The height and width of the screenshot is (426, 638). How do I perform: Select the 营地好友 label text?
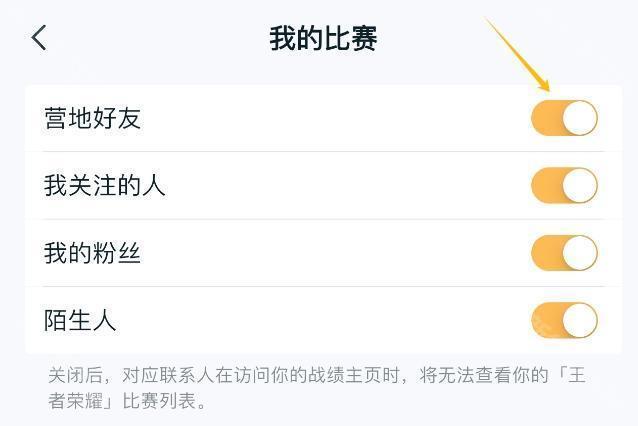(x=93, y=119)
